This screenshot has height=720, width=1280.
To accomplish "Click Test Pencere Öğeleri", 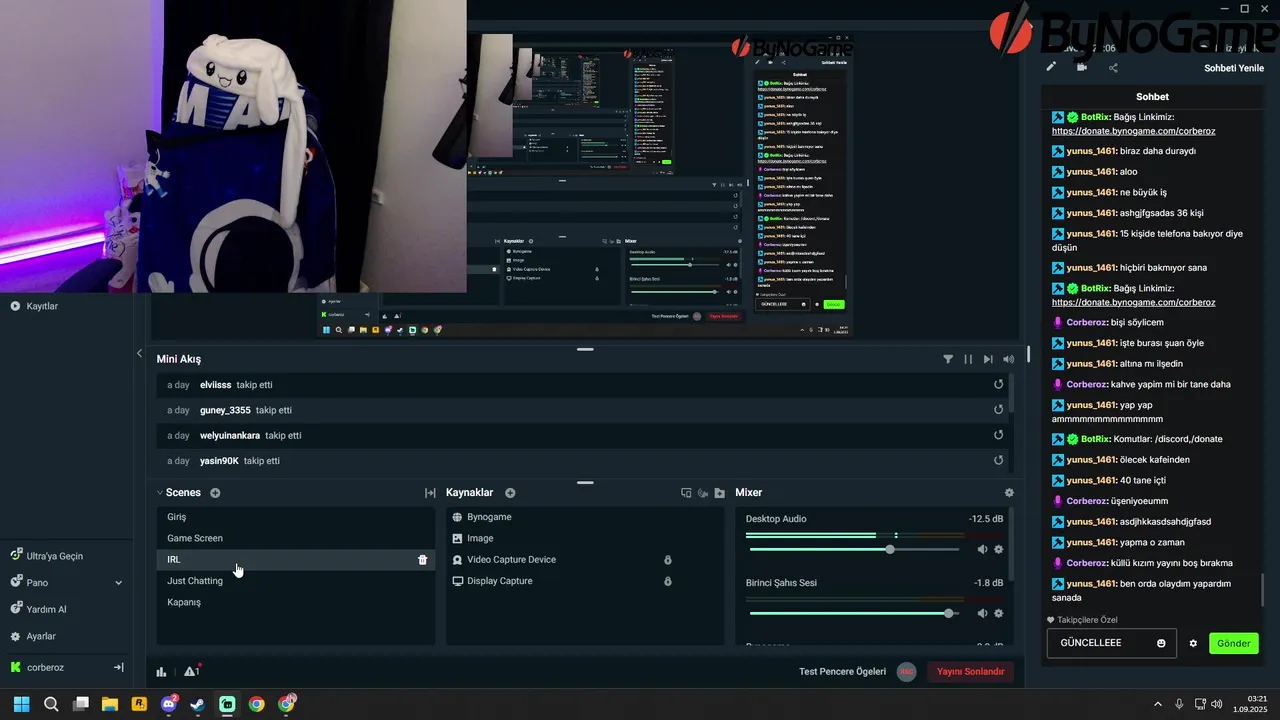I will [842, 671].
